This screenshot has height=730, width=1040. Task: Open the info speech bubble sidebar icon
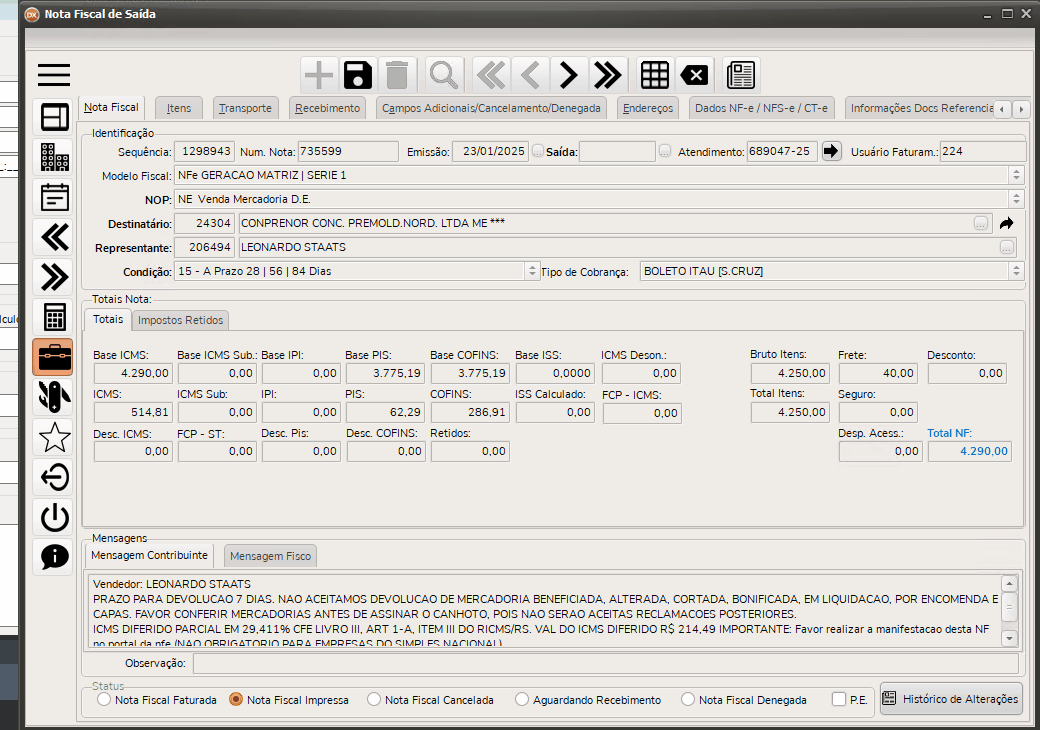(x=54, y=556)
